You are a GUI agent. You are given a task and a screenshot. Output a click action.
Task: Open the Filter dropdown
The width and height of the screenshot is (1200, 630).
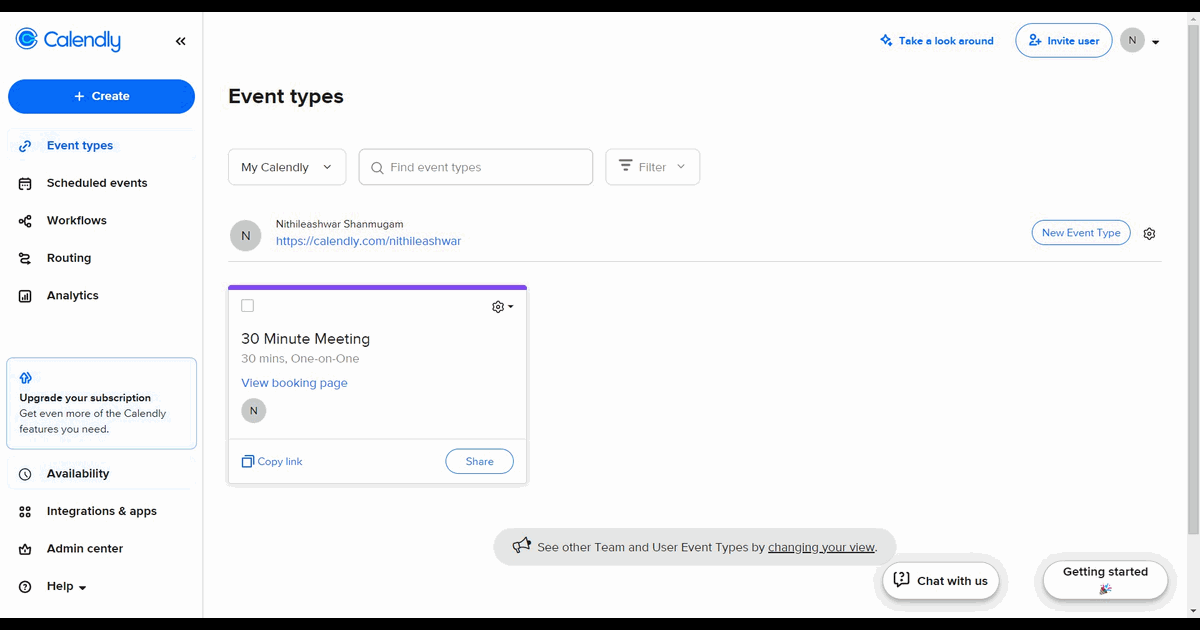pos(653,167)
